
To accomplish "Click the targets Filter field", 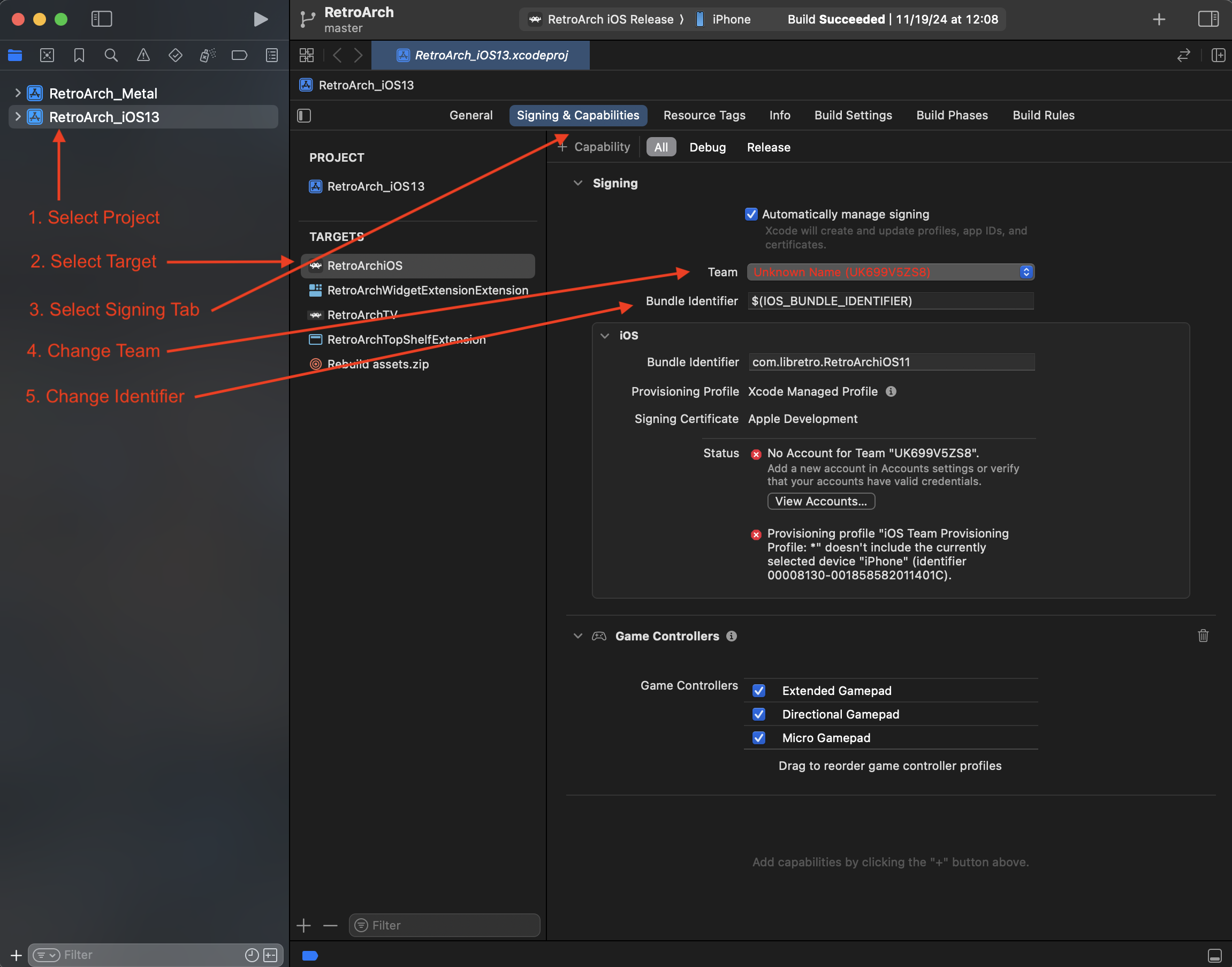I will pos(445,926).
